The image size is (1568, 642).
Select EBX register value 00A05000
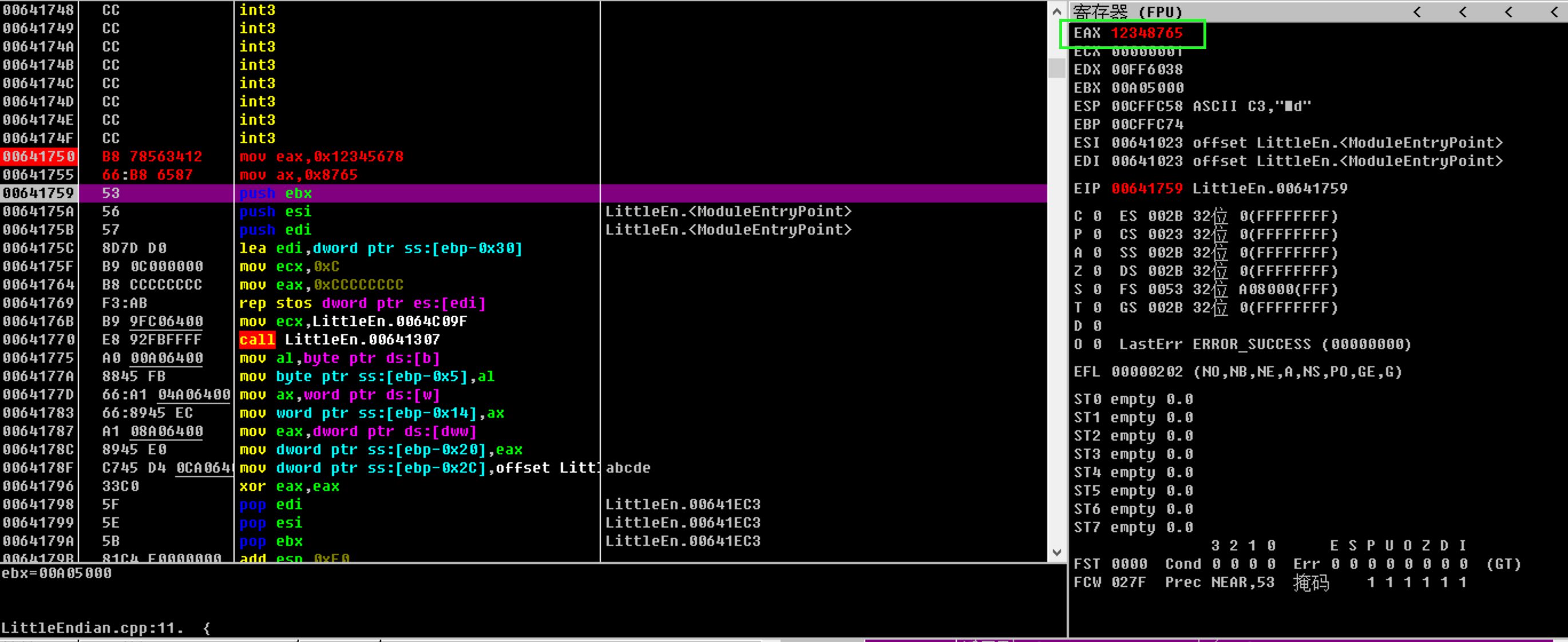tap(1147, 88)
